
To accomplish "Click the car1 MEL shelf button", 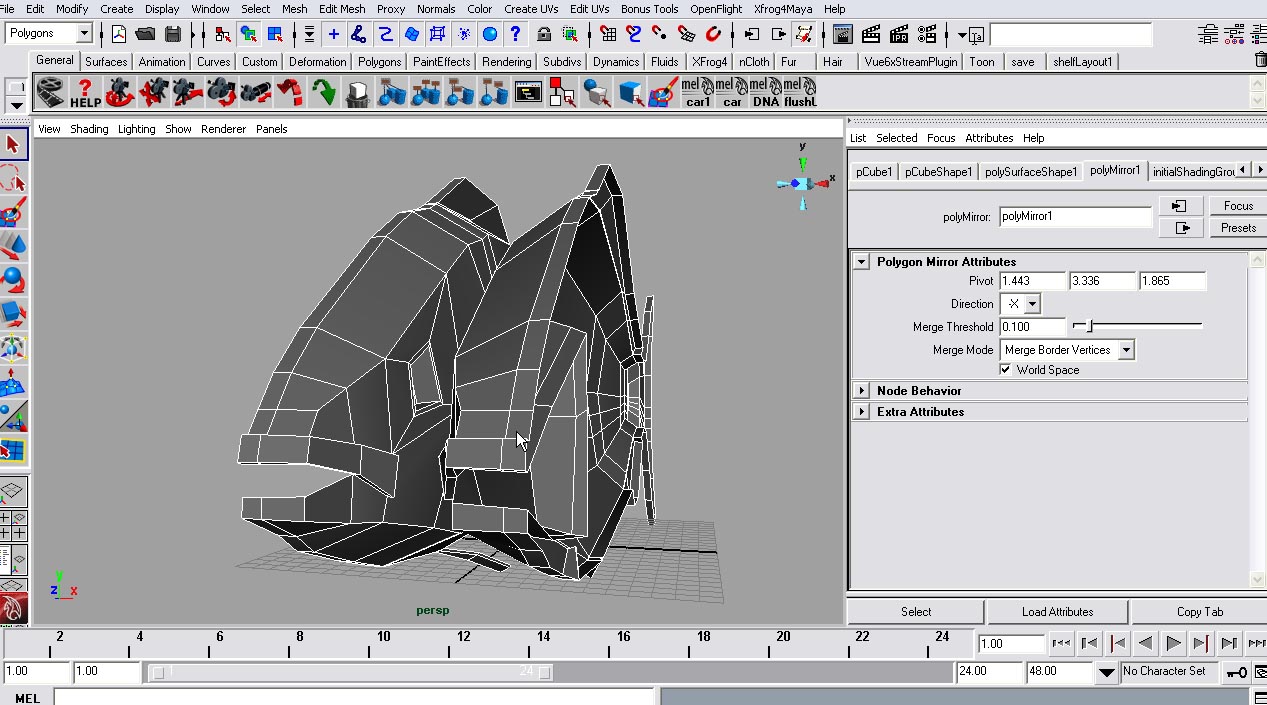I will tap(698, 93).
